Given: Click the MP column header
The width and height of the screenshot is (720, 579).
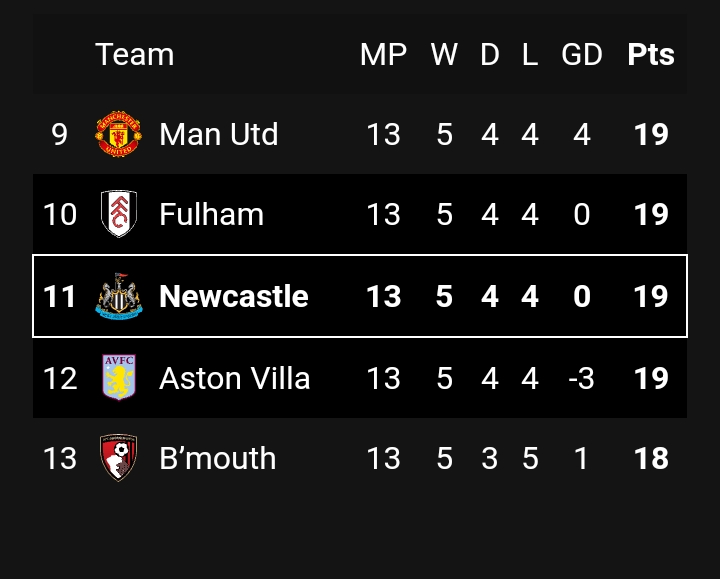Looking at the screenshot, I should (x=383, y=55).
